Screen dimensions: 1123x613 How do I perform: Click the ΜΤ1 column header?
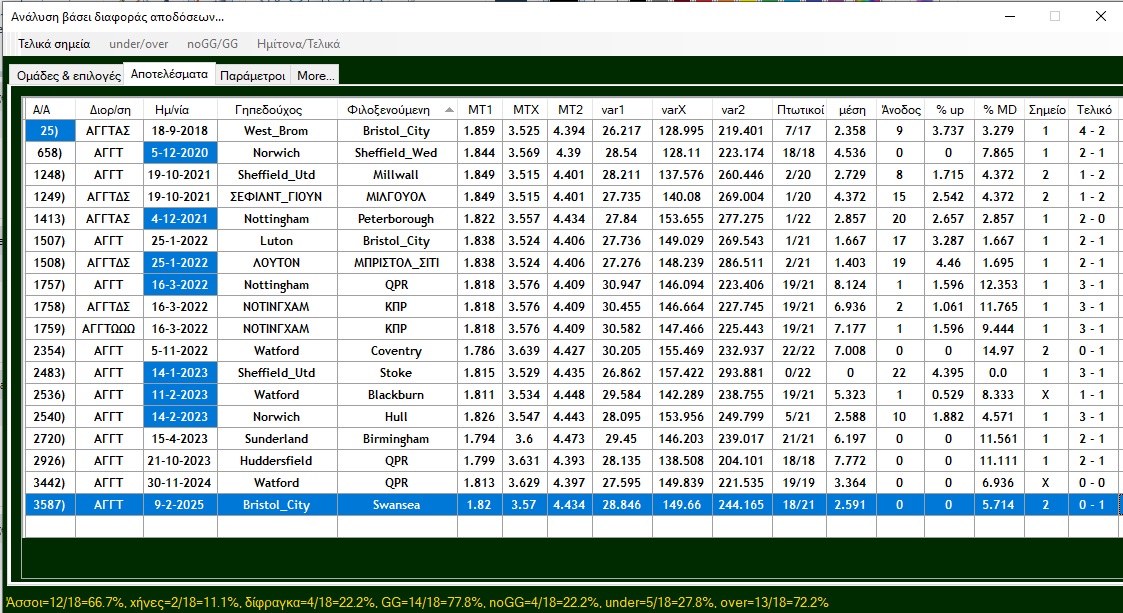pos(479,109)
